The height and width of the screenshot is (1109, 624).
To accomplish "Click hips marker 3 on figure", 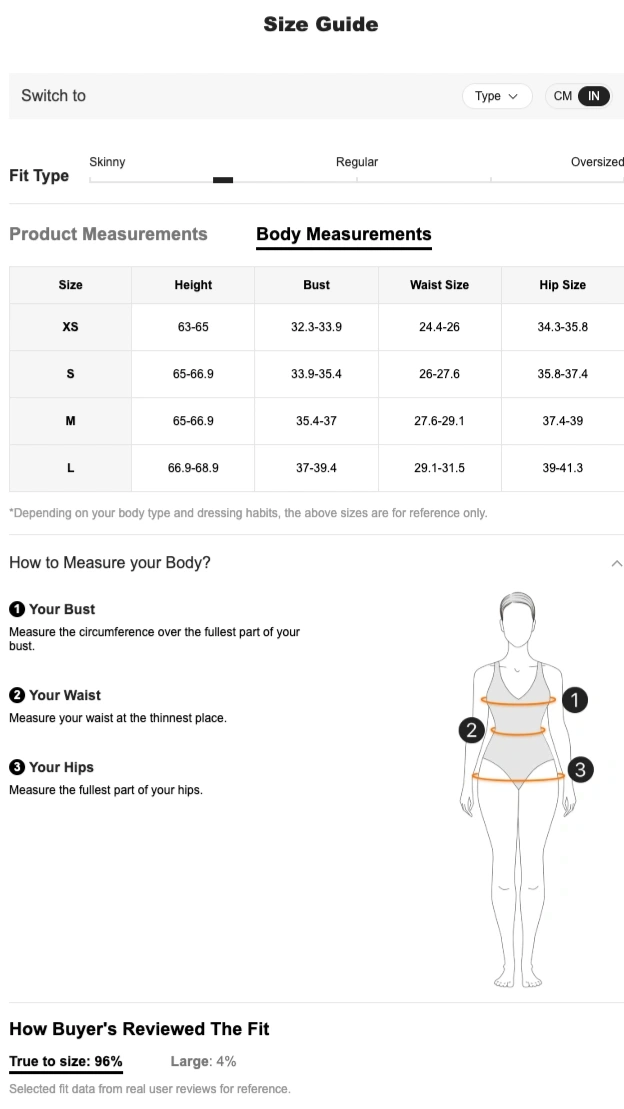I will pyautogui.click(x=580, y=769).
